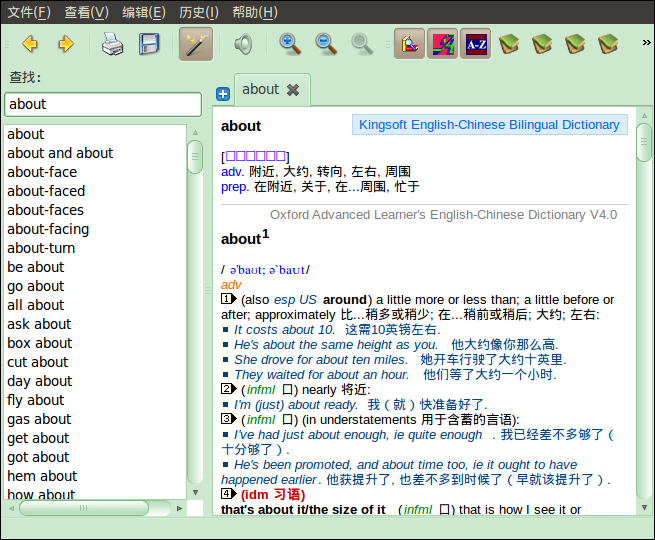Screen dimensions: 655x540
Task: Zoom out with the minus magnifier
Action: [x=326, y=44]
